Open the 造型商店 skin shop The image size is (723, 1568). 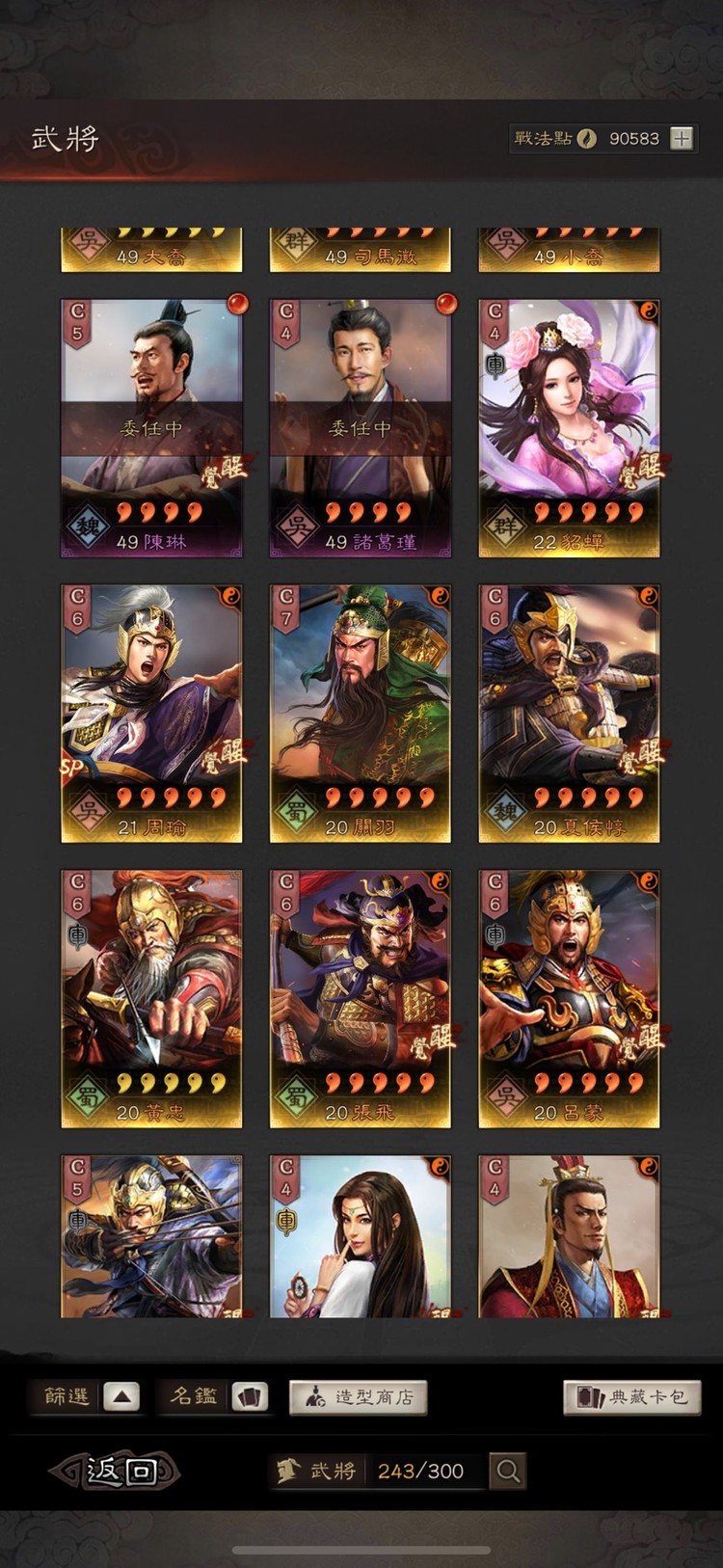(x=359, y=1397)
